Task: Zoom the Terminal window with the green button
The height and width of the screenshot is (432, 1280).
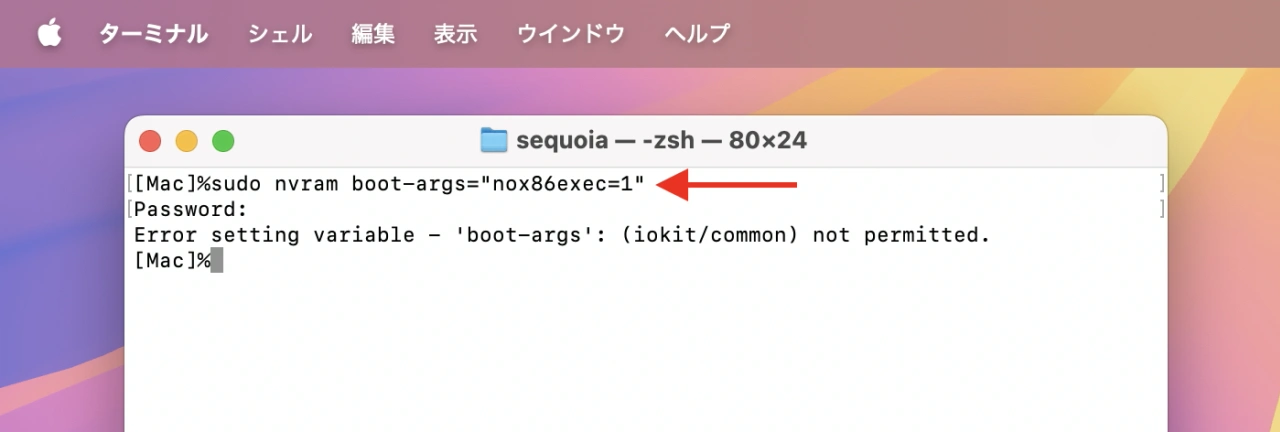Action: [222, 141]
